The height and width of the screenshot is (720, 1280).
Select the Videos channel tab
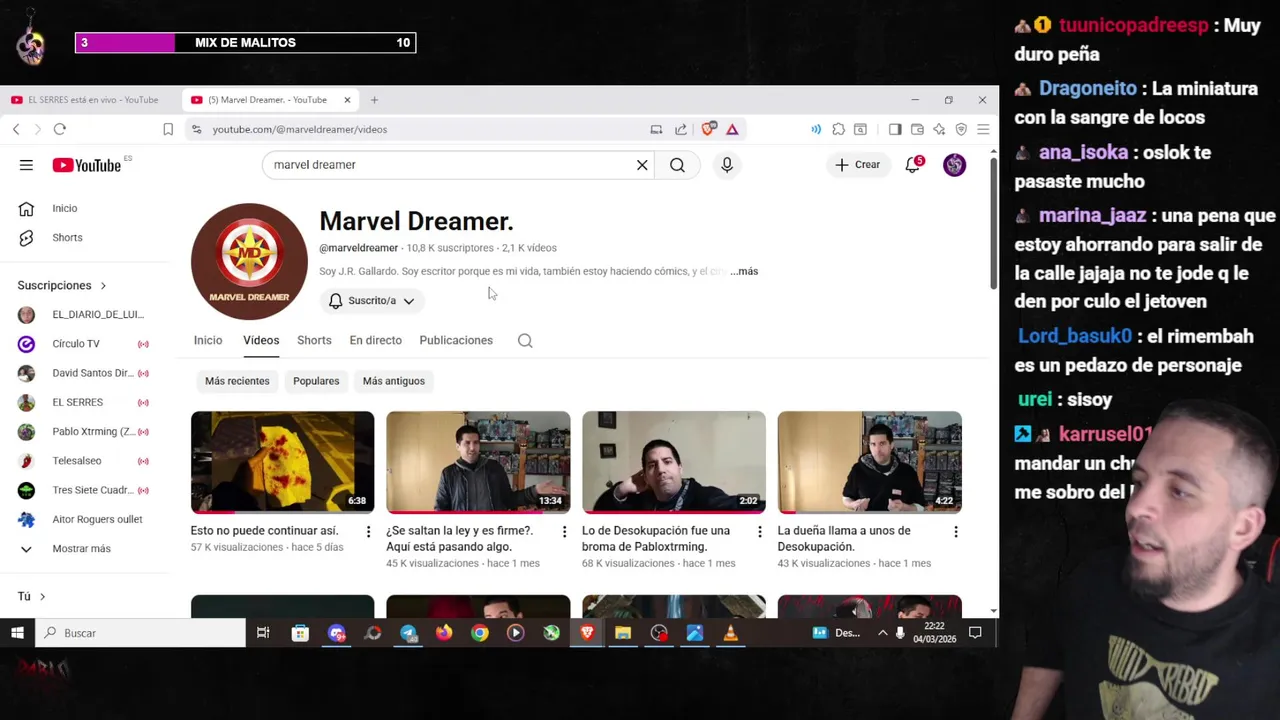[x=261, y=341]
